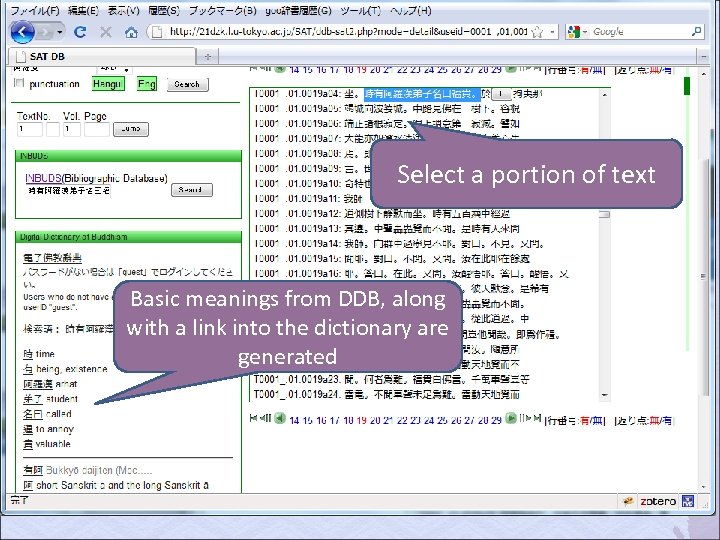Click the bookmark star in the URL bar

537,32
